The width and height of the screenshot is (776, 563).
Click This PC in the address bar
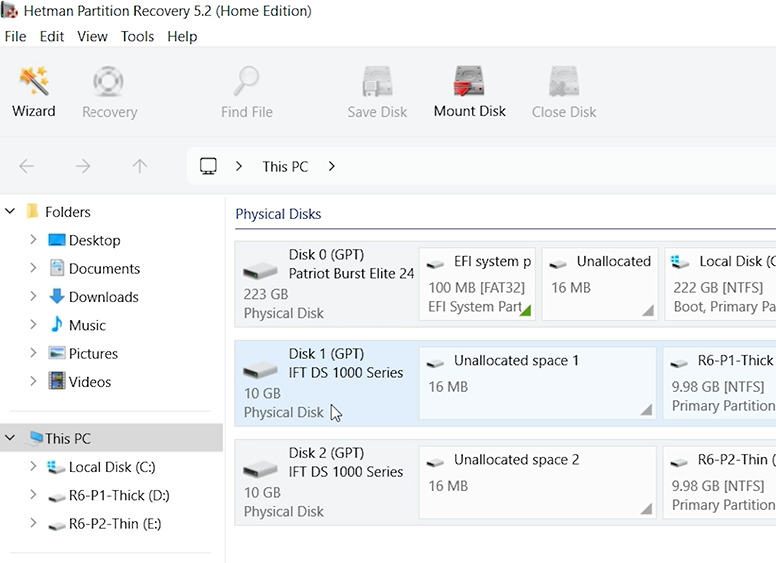285,167
